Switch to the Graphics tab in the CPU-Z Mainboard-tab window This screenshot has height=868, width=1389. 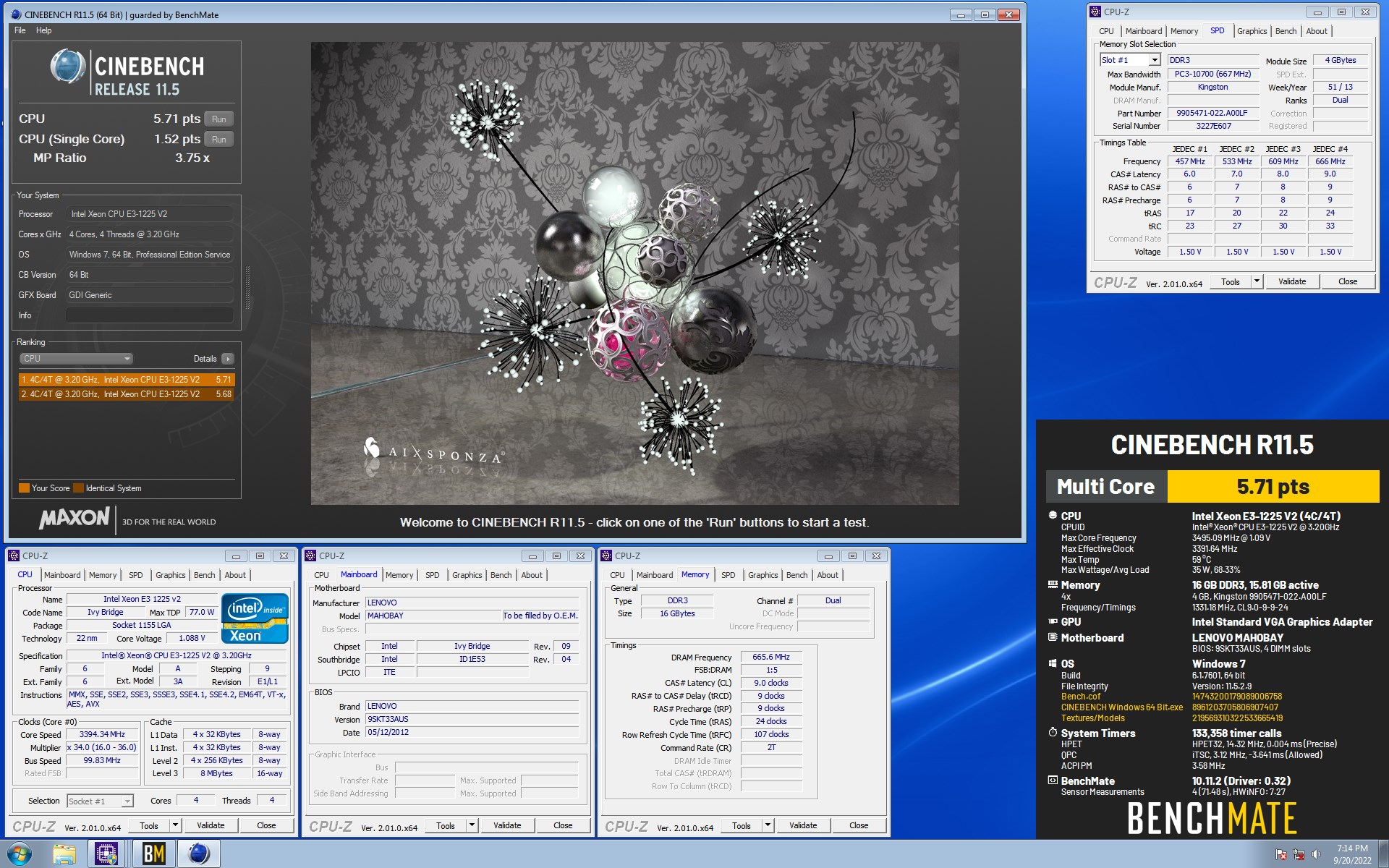[467, 575]
